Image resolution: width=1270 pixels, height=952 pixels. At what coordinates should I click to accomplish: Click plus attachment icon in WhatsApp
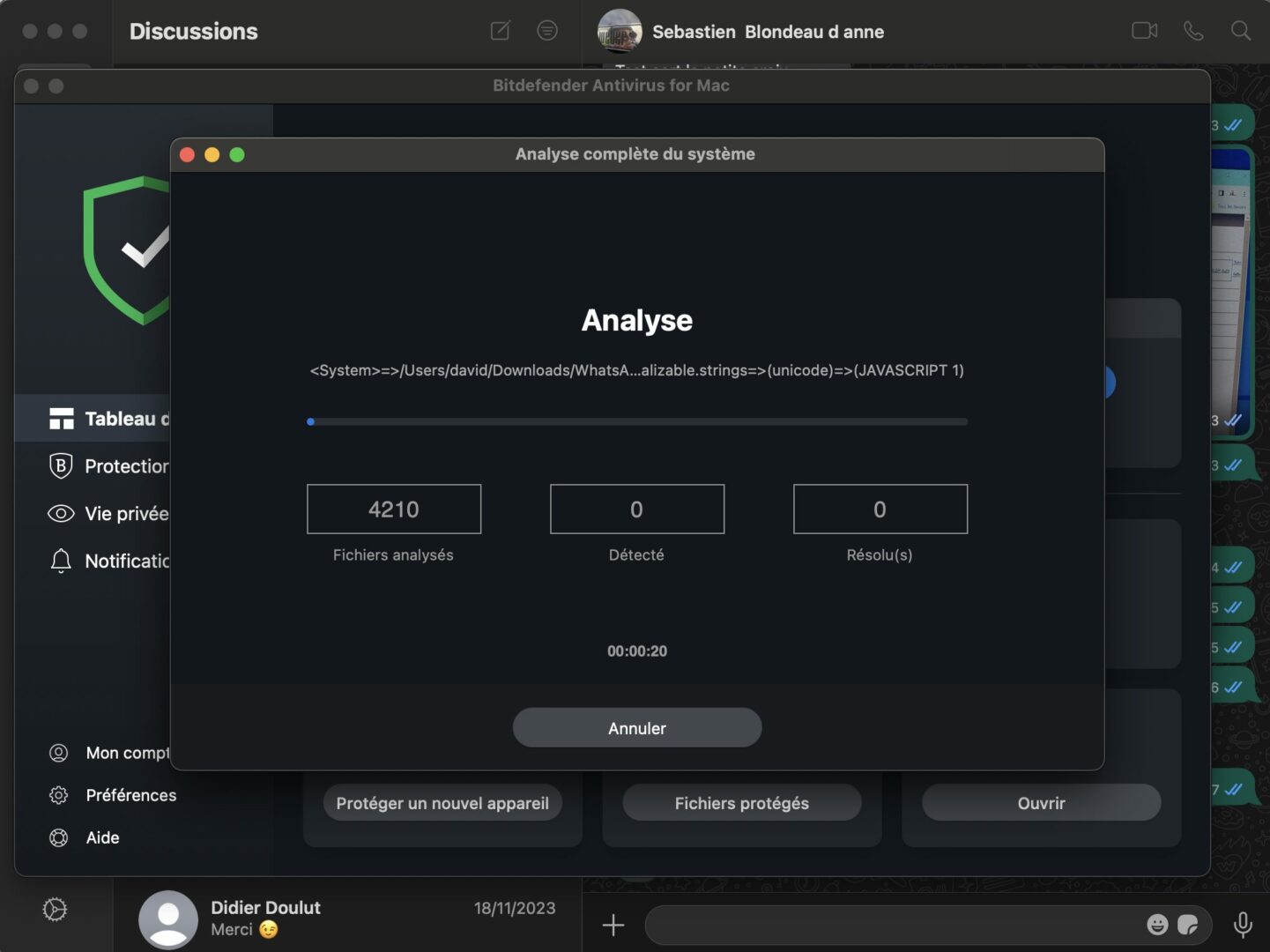tap(613, 925)
